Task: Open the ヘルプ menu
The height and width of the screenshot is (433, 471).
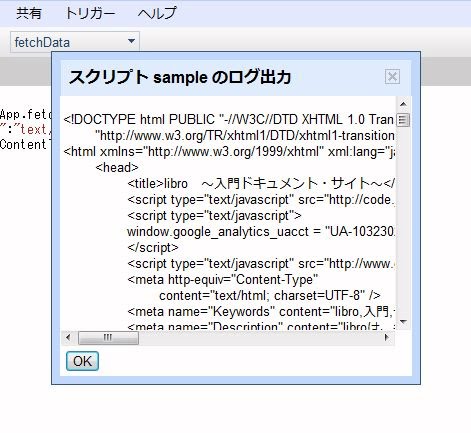Action: tap(157, 13)
